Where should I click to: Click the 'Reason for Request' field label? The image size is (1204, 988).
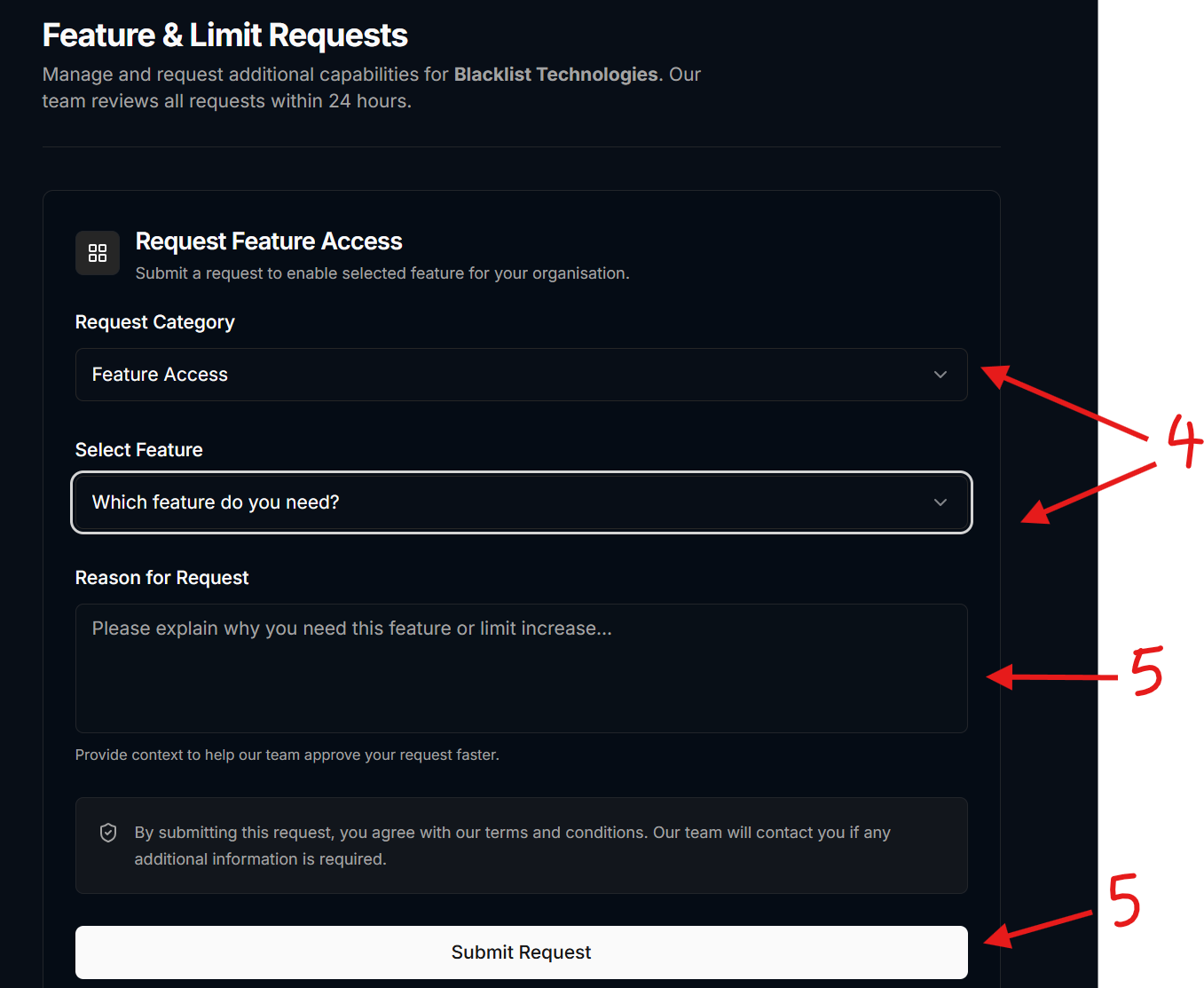[x=162, y=578]
